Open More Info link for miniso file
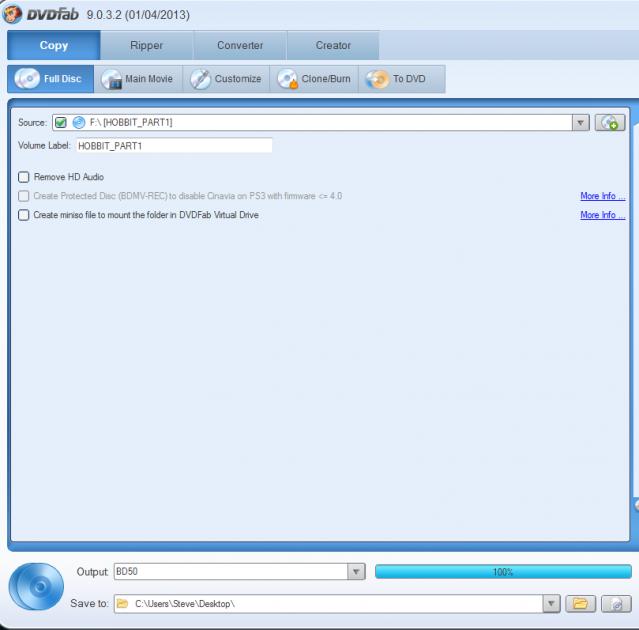The height and width of the screenshot is (630, 639). [602, 215]
